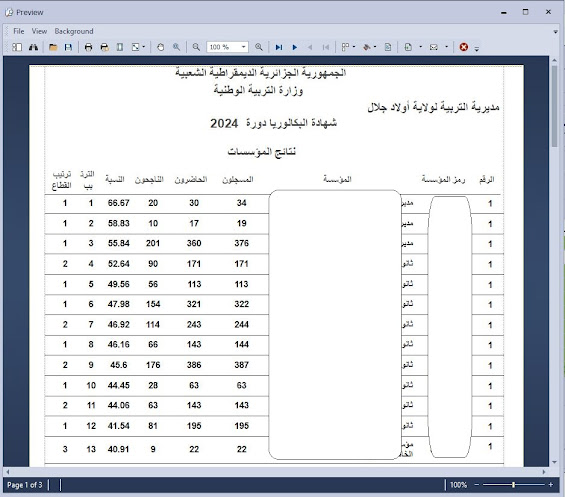Click the 'نتائج المؤسسات' report title
The width and height of the screenshot is (565, 497).
tap(262, 152)
